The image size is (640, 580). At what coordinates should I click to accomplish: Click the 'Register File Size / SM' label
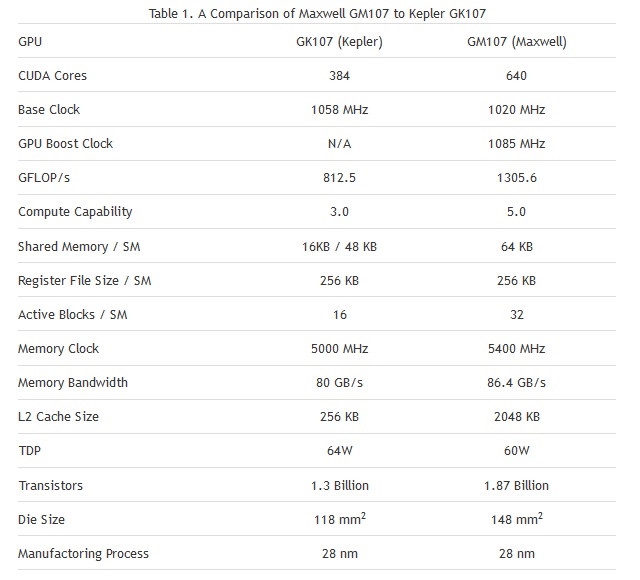[84, 280]
